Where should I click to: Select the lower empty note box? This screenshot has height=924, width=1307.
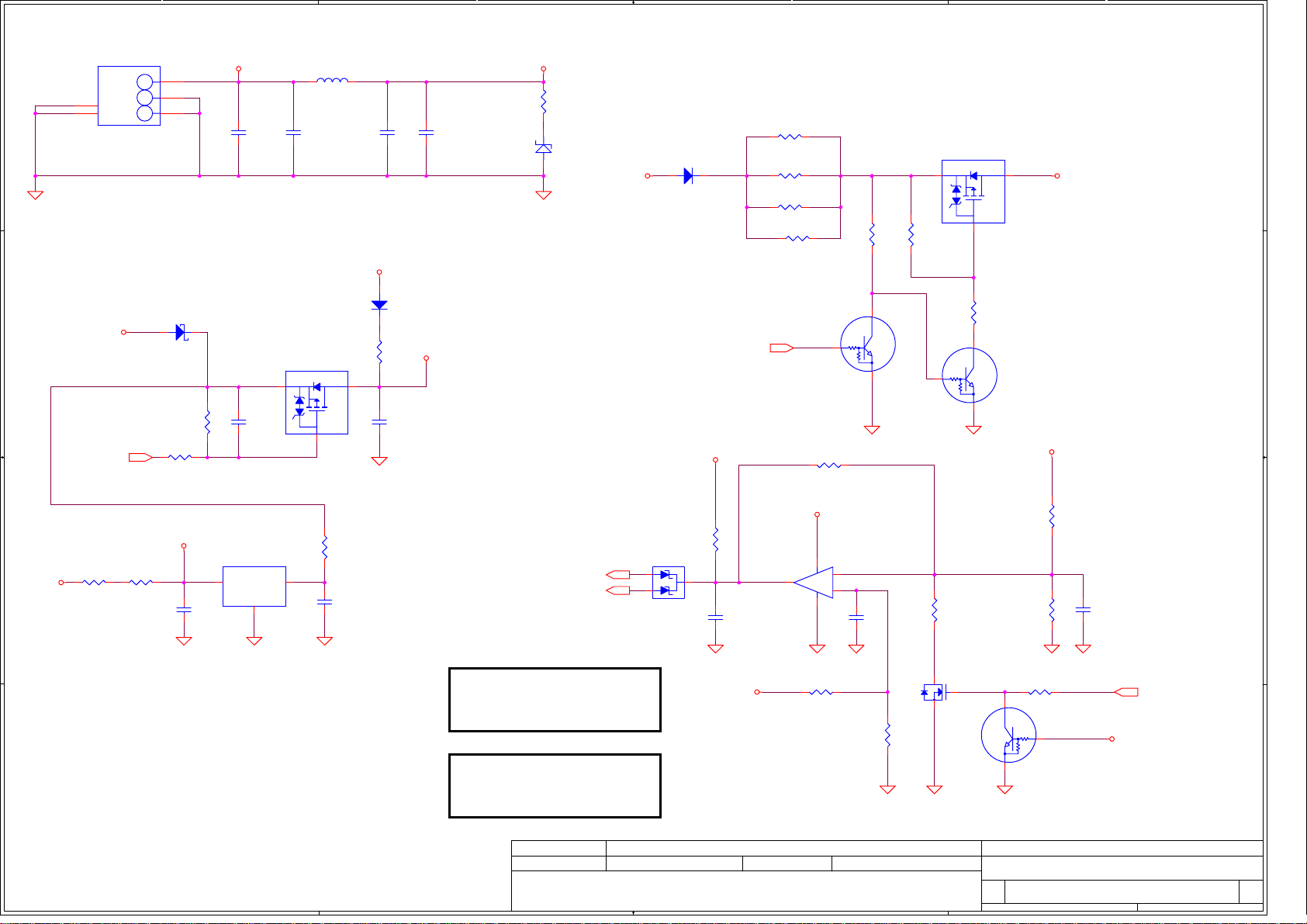click(555, 786)
